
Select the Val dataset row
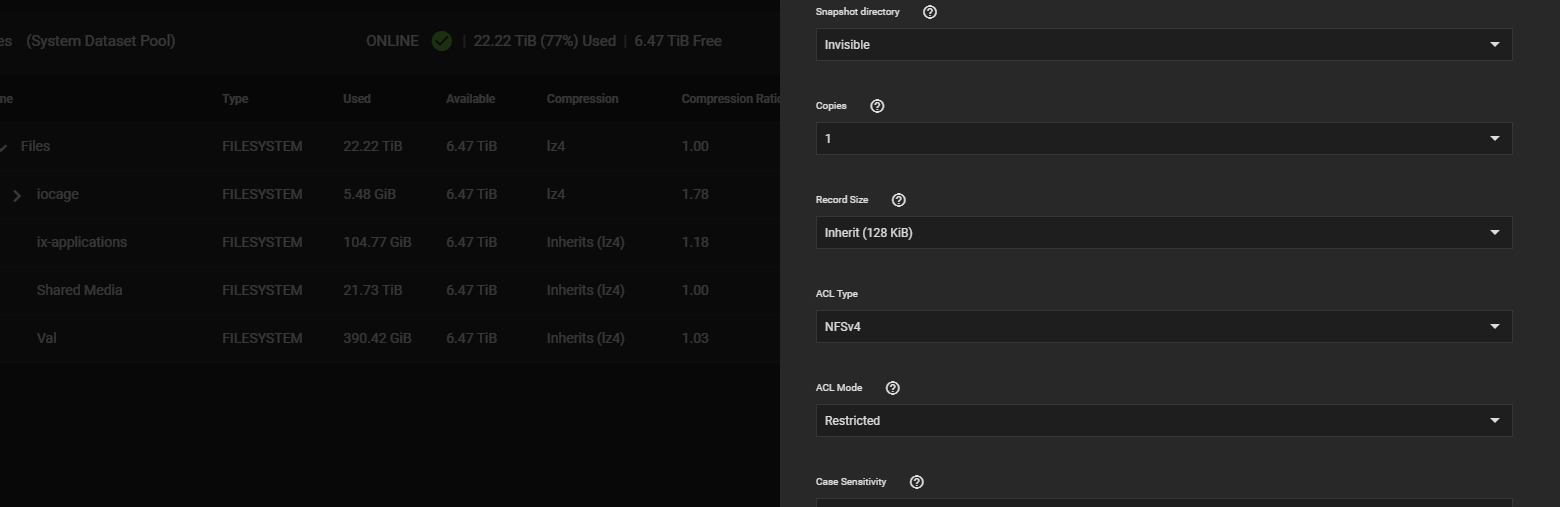coord(390,338)
